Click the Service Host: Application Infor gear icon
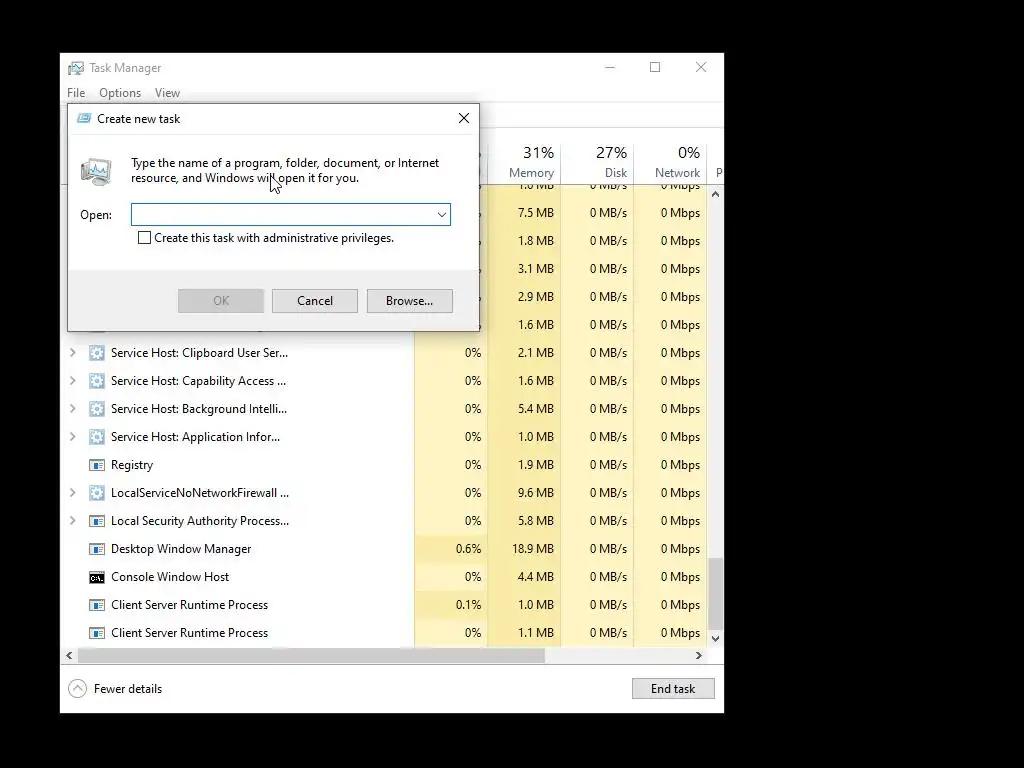This screenshot has width=1024, height=768. point(97,437)
